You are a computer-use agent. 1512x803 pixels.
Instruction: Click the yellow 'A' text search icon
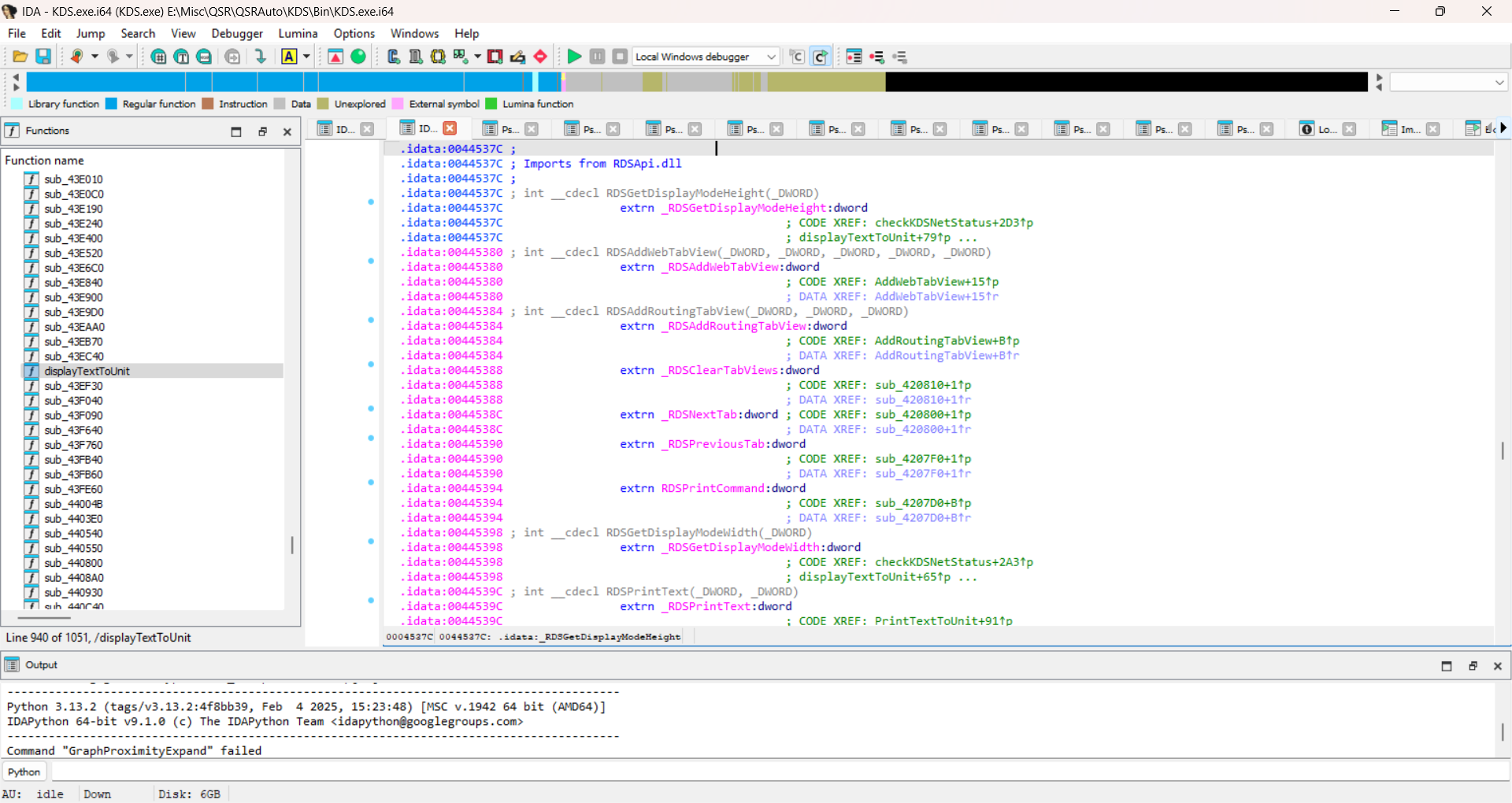pyautogui.click(x=289, y=57)
